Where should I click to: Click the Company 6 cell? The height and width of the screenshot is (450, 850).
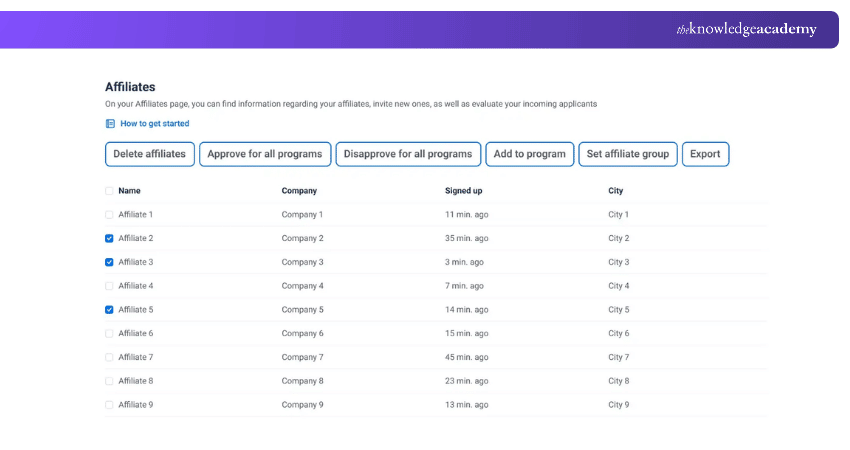pyautogui.click(x=302, y=333)
